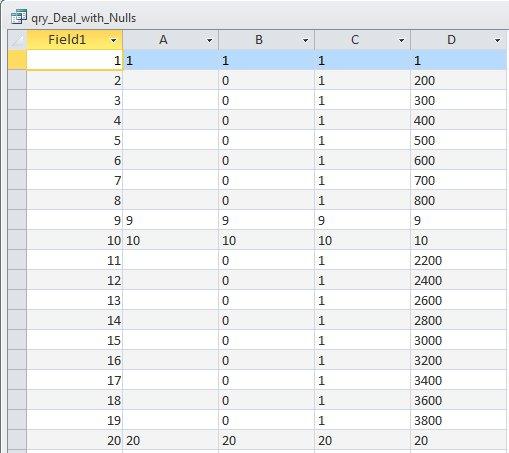Open the column C sort dropdown arrow

(401, 40)
